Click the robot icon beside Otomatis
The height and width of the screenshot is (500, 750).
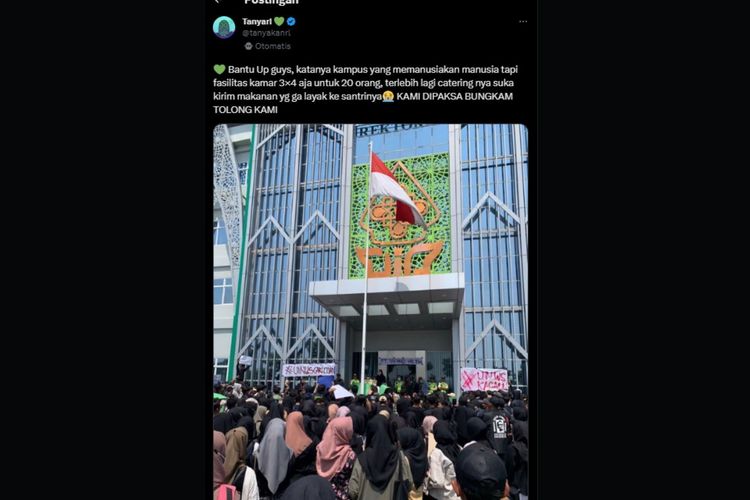(x=248, y=46)
